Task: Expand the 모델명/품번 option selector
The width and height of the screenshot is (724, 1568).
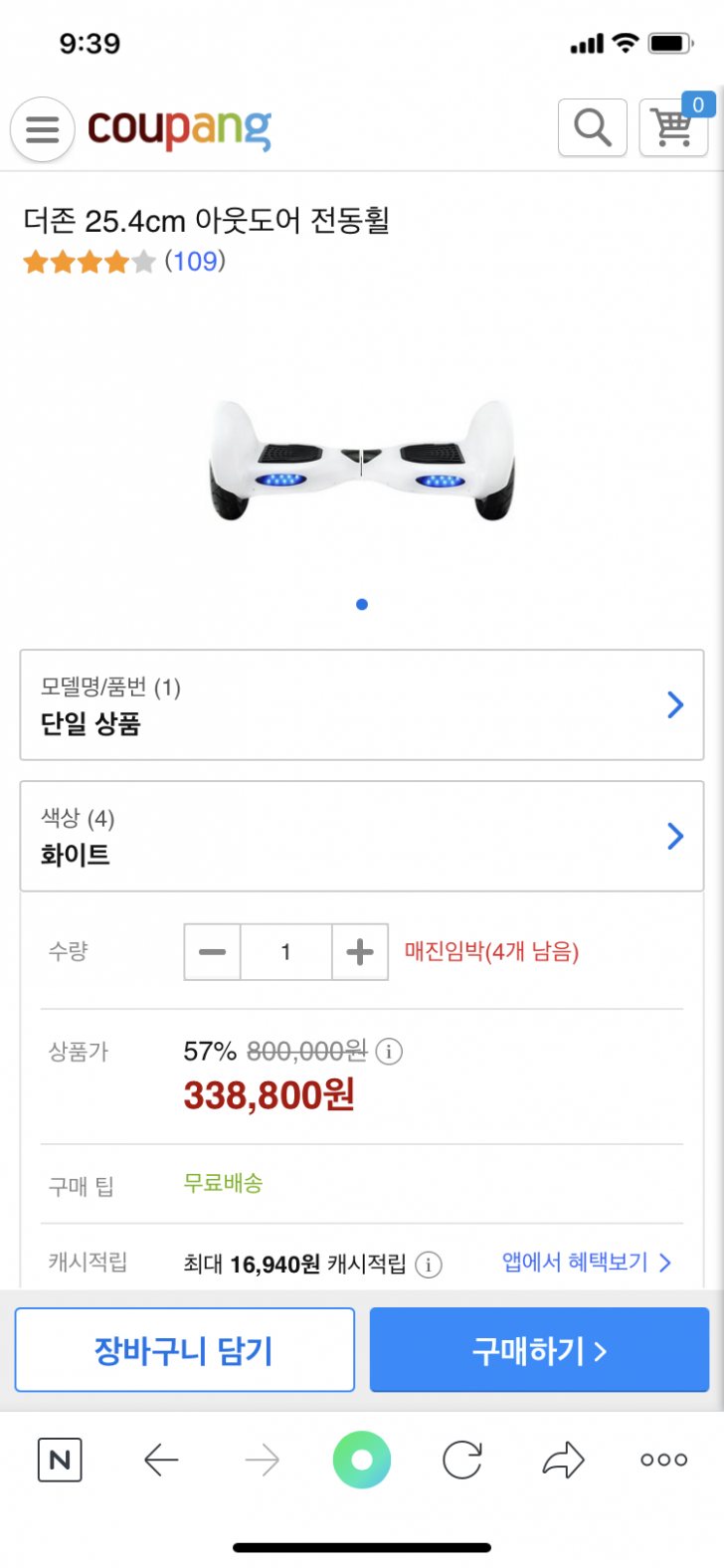Action: click(362, 704)
